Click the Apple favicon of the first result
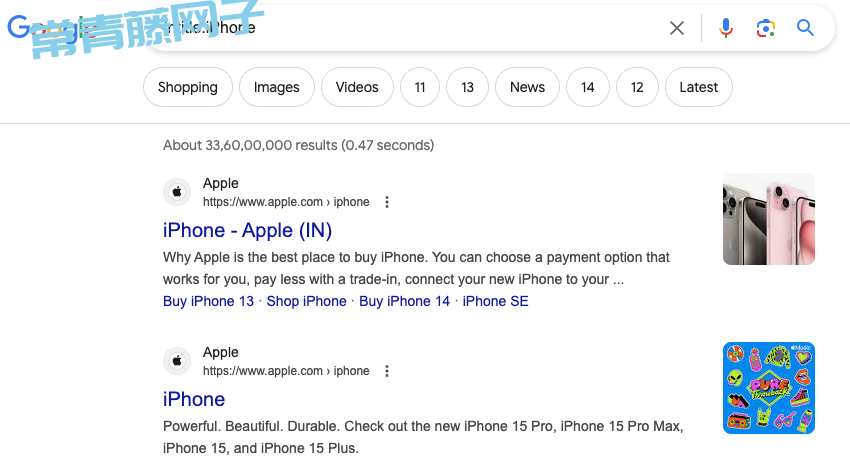850x471 pixels. click(177, 192)
